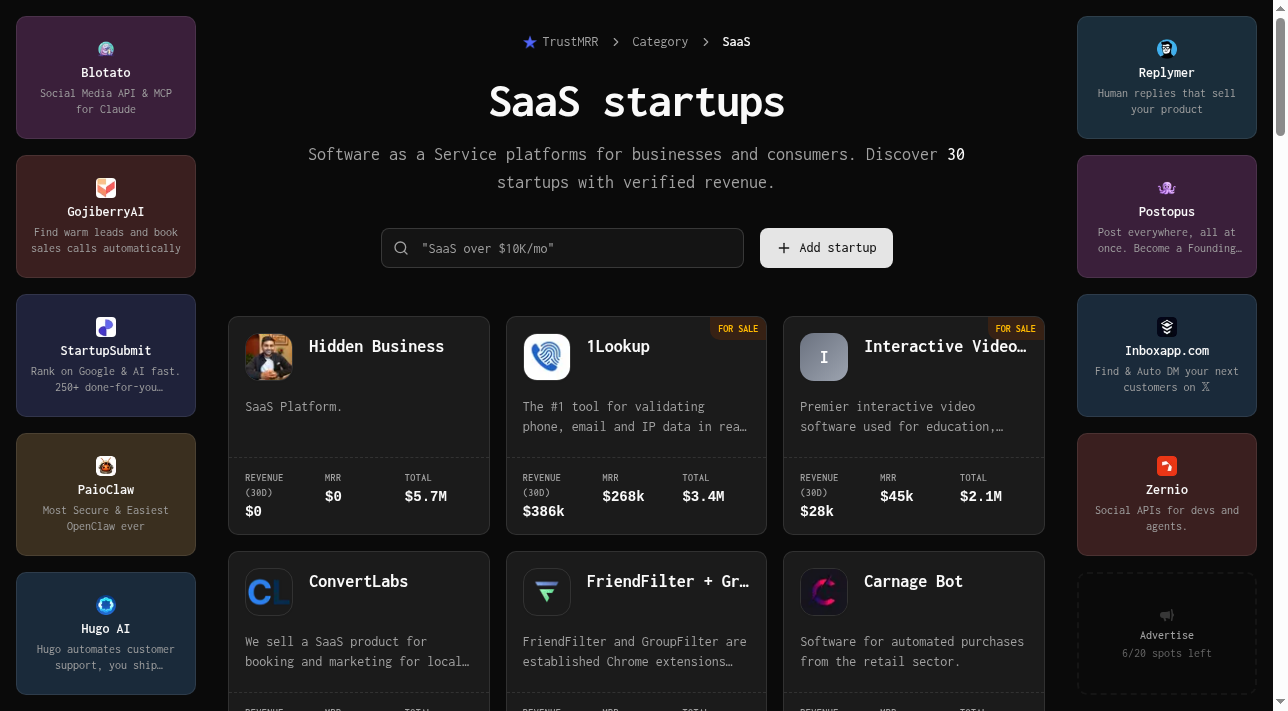
Task: Click the Zernio sponsor title
Action: pyautogui.click(x=1167, y=490)
